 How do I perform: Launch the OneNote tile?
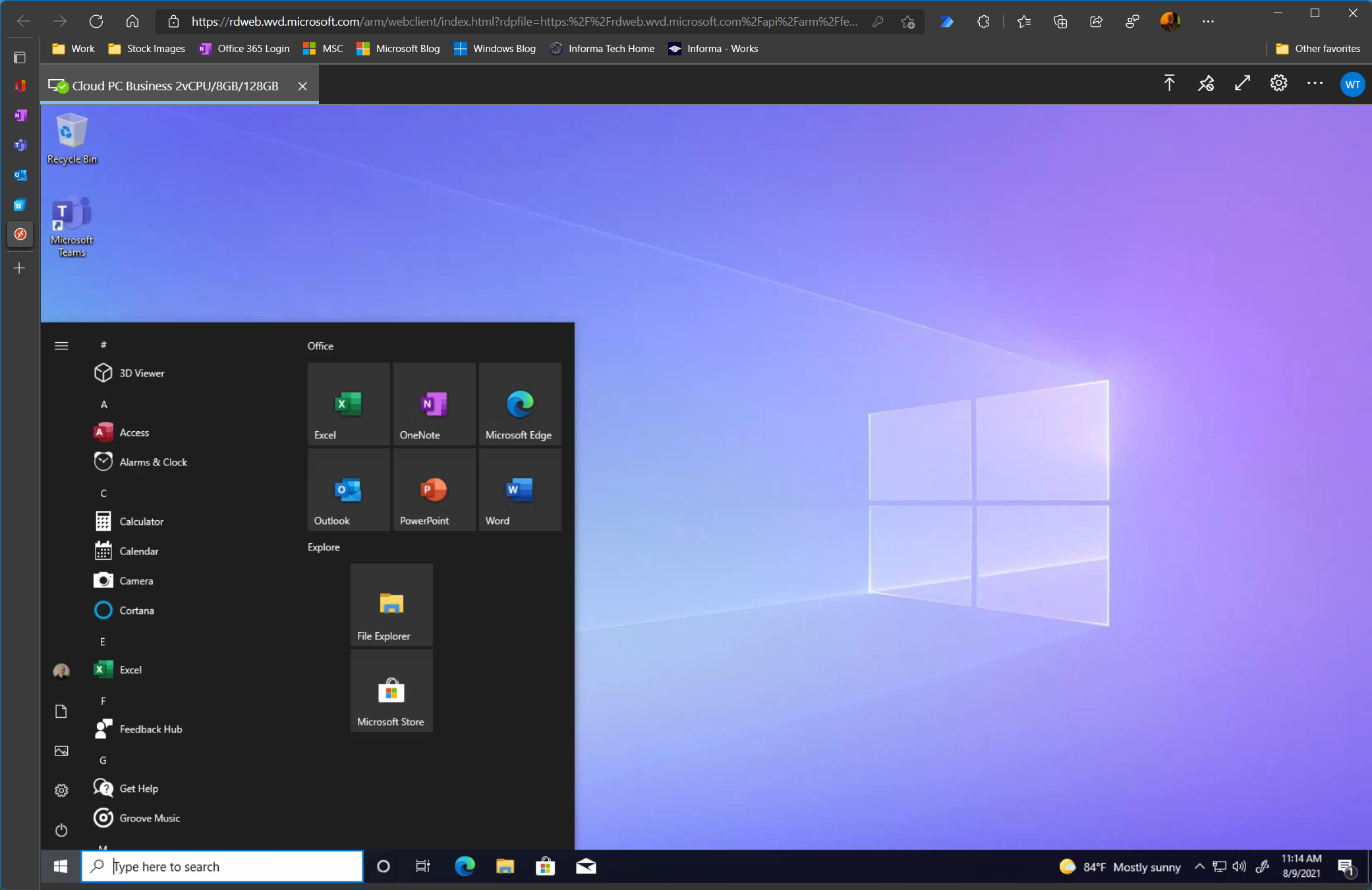click(x=434, y=404)
